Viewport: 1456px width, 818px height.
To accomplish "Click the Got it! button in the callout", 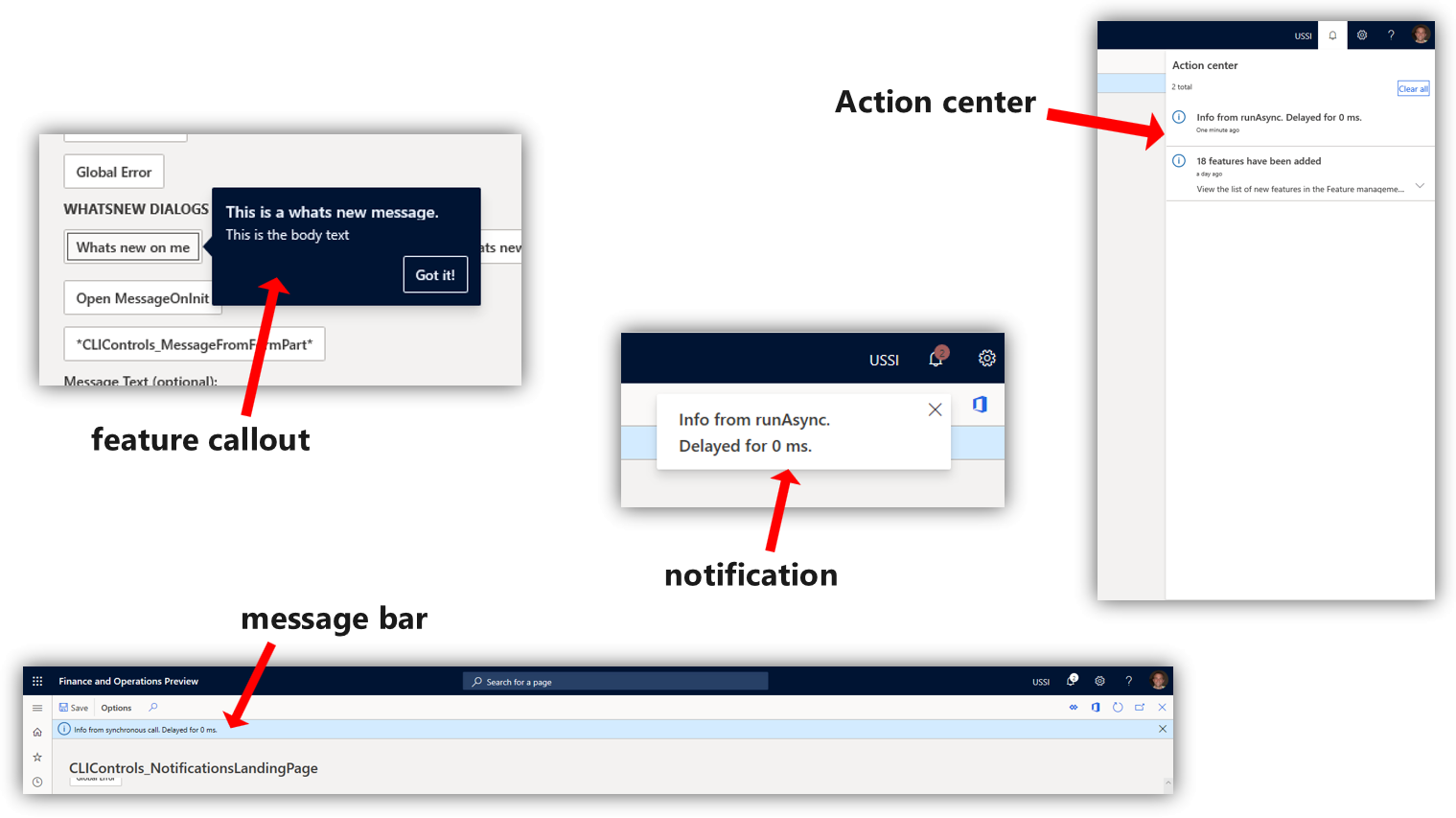I will [435, 275].
